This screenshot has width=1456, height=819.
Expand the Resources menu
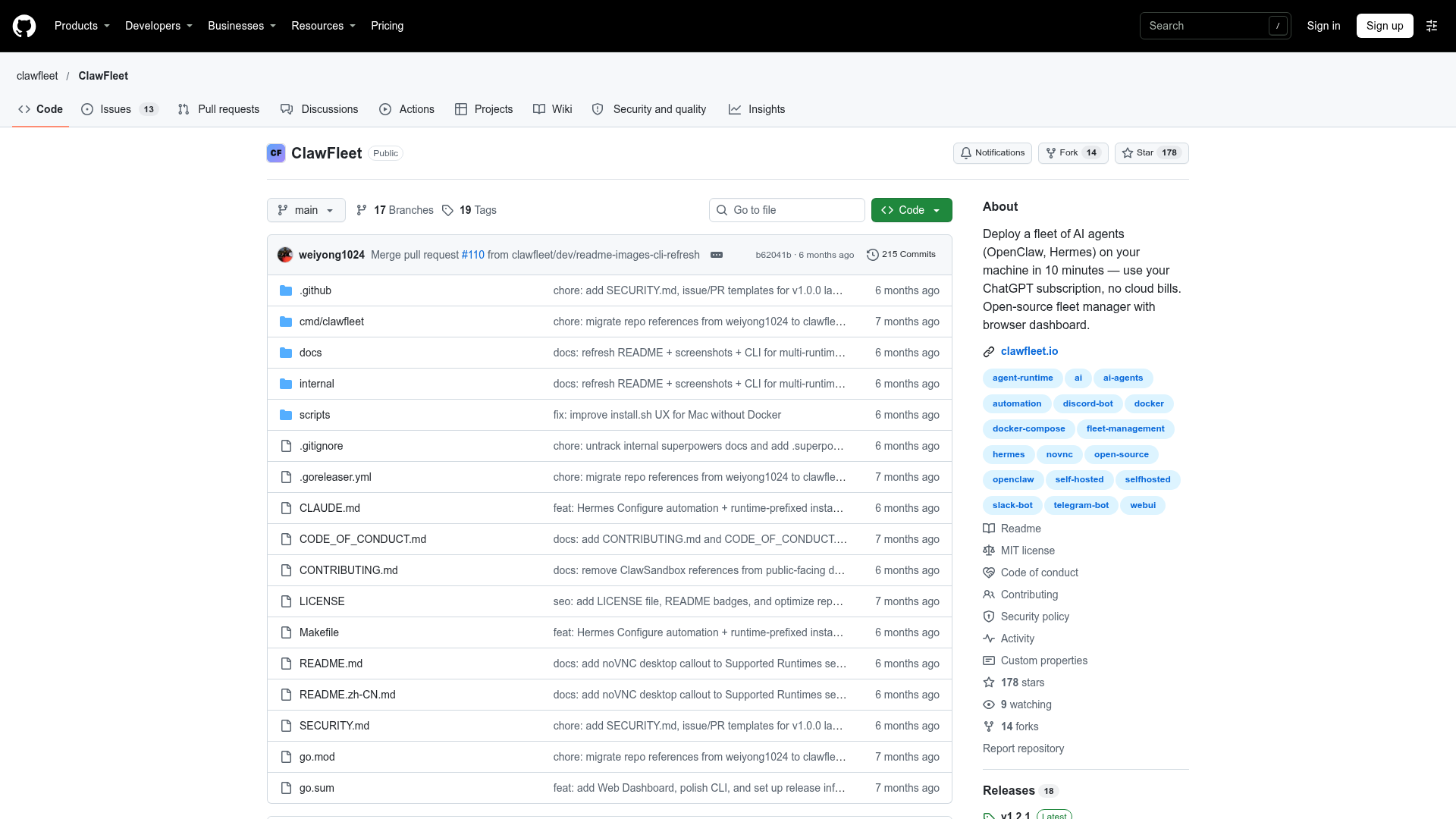[x=323, y=26]
